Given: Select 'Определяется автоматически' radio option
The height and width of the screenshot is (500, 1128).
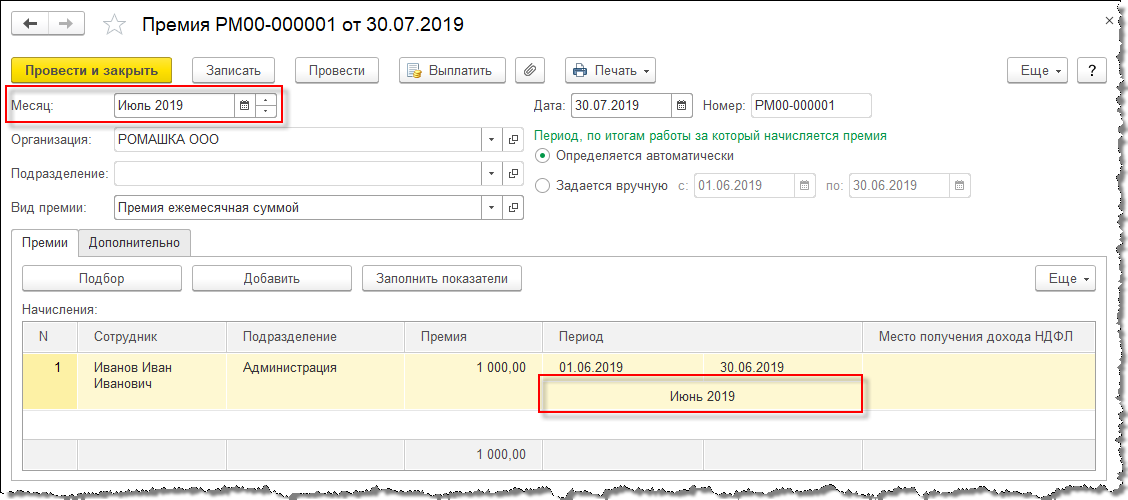Looking at the screenshot, I should (x=543, y=156).
